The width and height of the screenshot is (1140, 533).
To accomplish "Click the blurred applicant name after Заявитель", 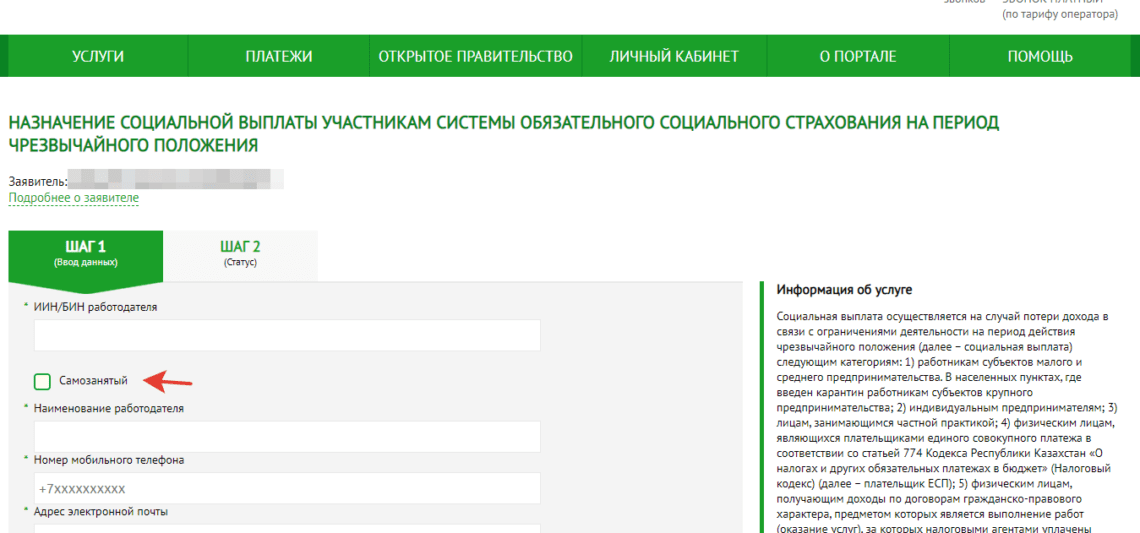I will click(x=177, y=181).
